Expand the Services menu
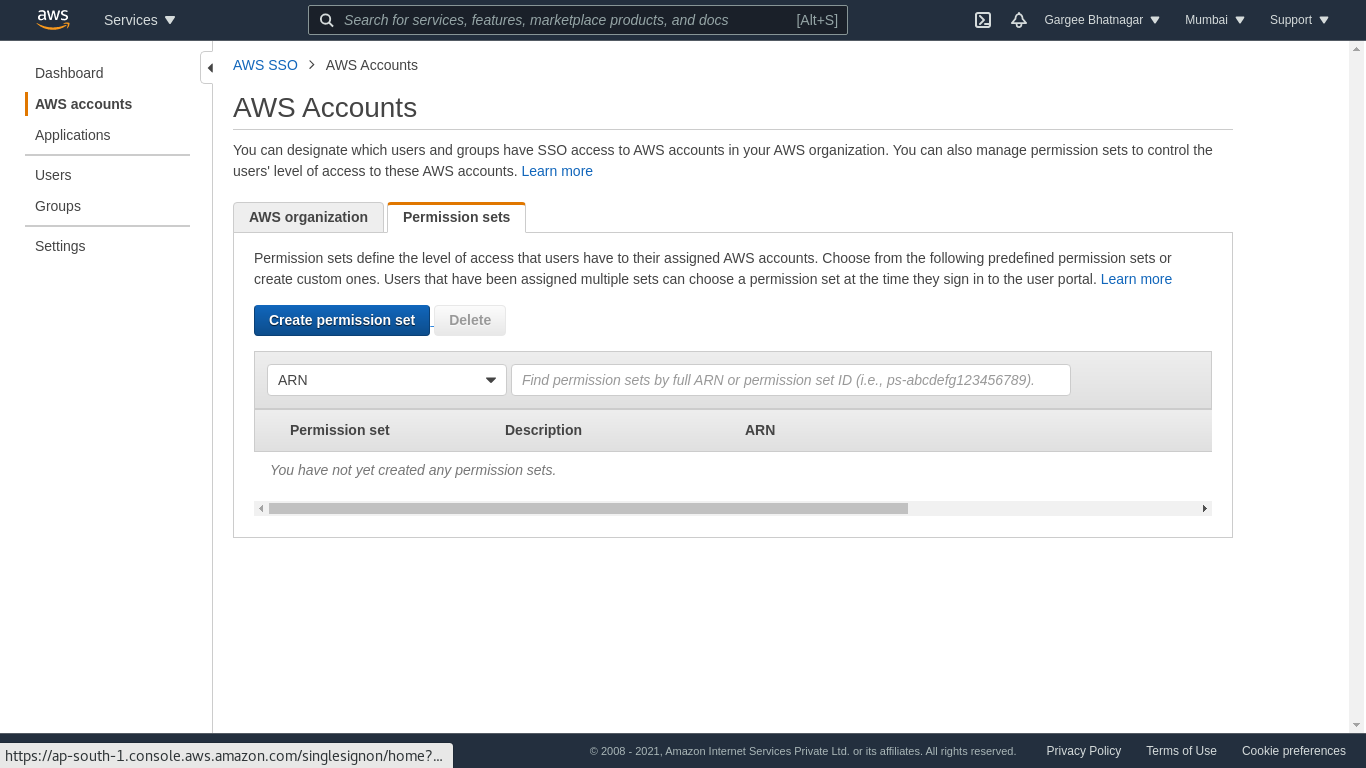Viewport: 1366px width, 768px height. tap(140, 20)
